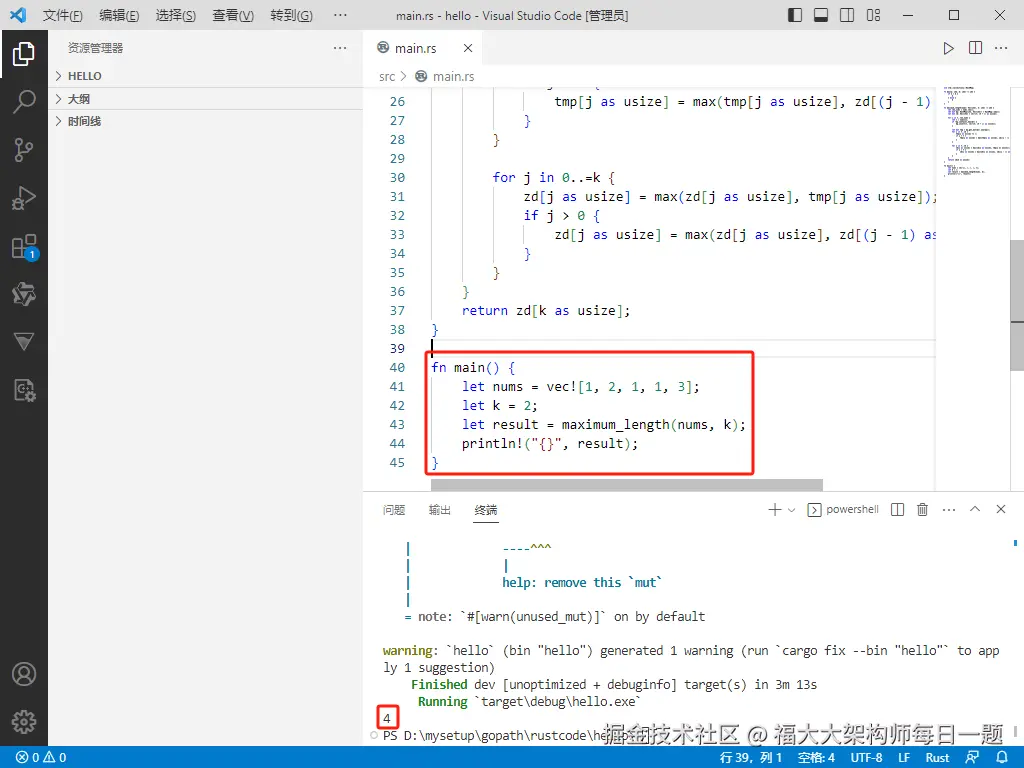Image resolution: width=1024 pixels, height=768 pixels.
Task: Switch to the 终端 terminal tab
Action: pos(486,510)
